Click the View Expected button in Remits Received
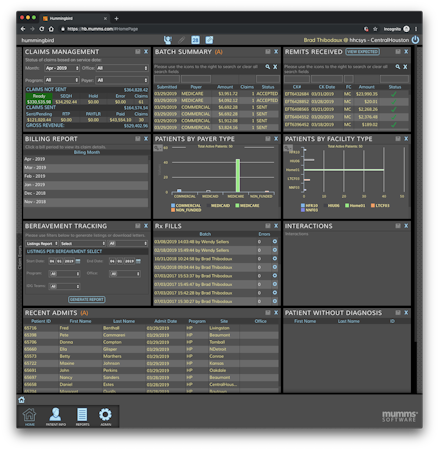Viewport: 439px width, 450px height. [362, 52]
